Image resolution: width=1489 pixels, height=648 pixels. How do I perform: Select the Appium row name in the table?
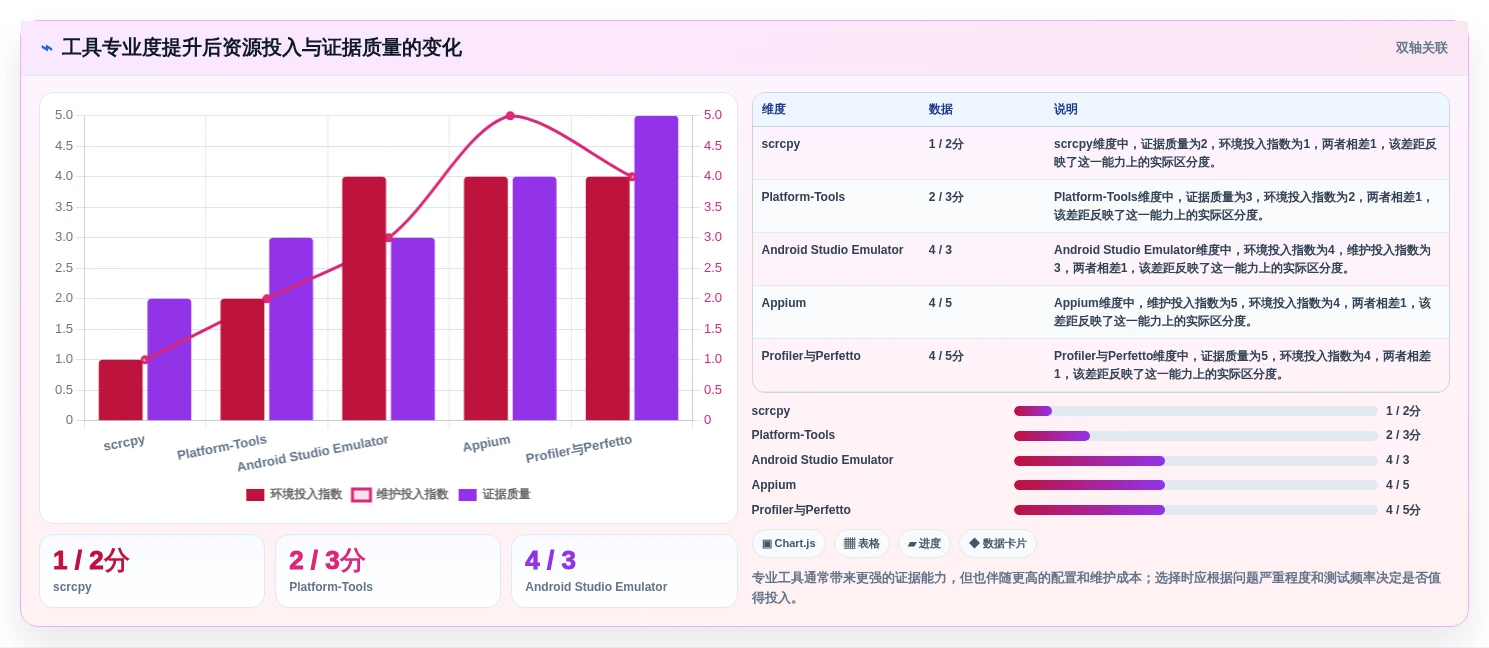pos(783,303)
